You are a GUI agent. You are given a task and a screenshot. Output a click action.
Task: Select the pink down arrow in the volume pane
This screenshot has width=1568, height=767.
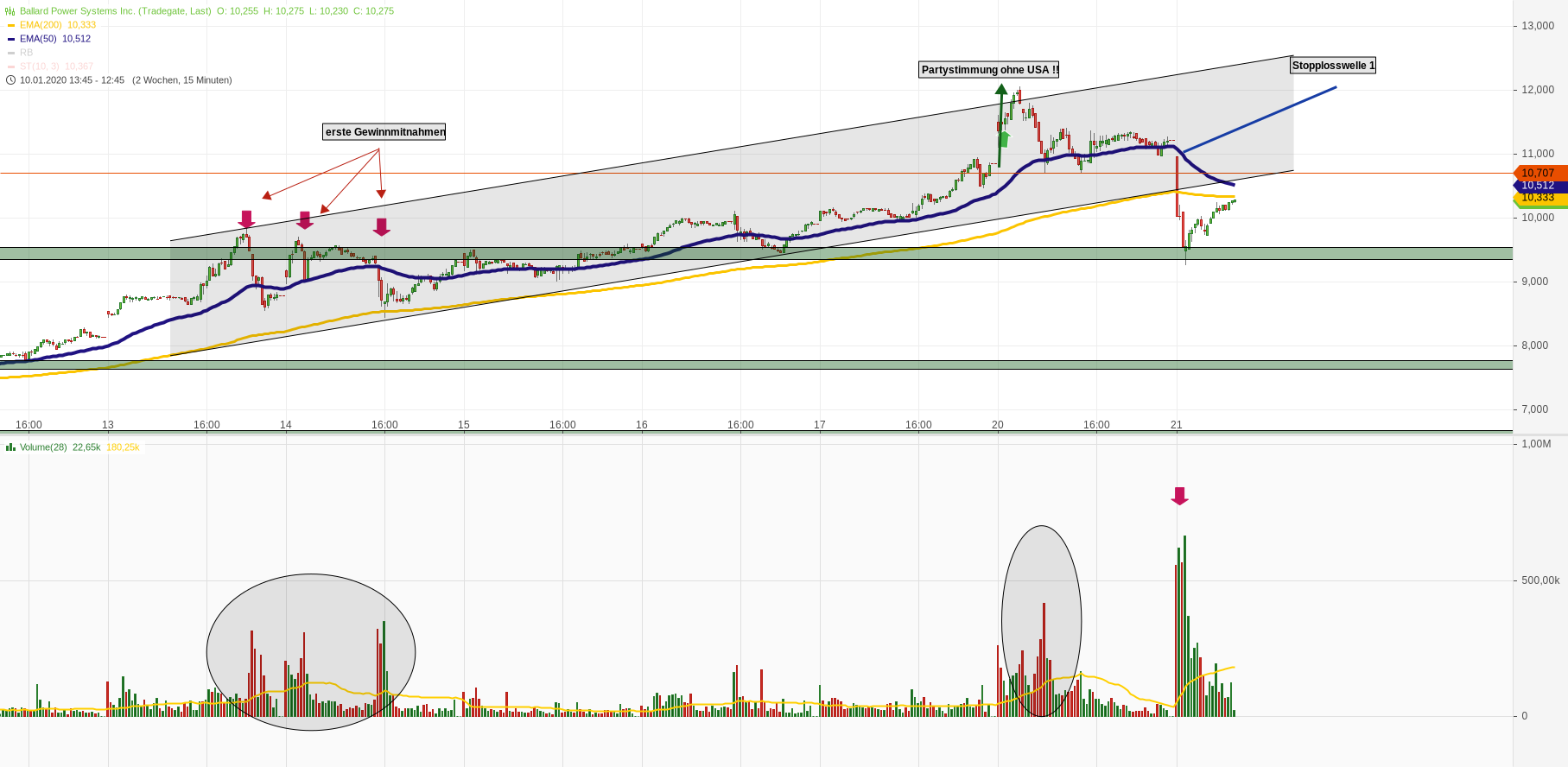pyautogui.click(x=1179, y=496)
